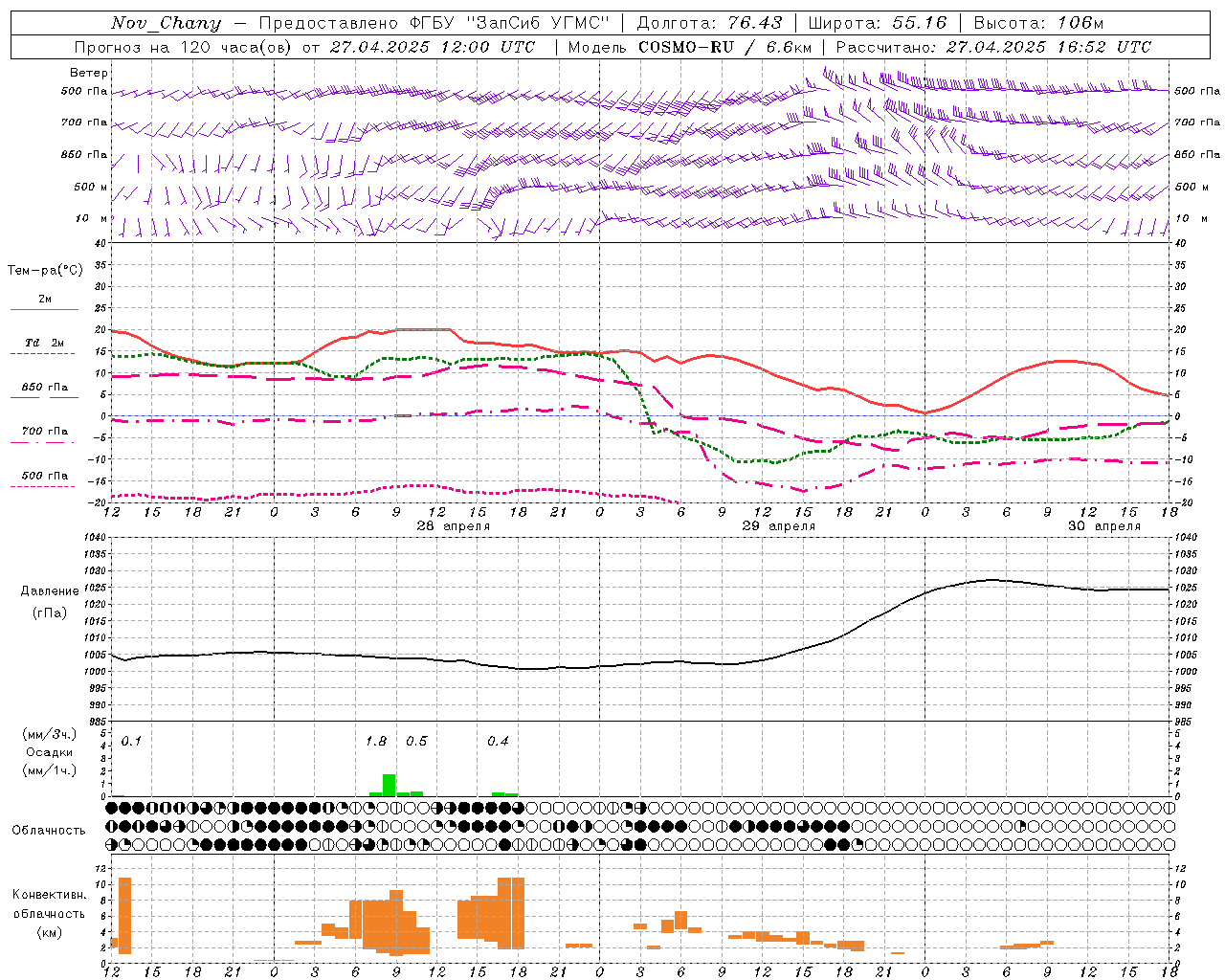Click the left 500 м wind level label
The image size is (1225, 980).
(x=91, y=187)
